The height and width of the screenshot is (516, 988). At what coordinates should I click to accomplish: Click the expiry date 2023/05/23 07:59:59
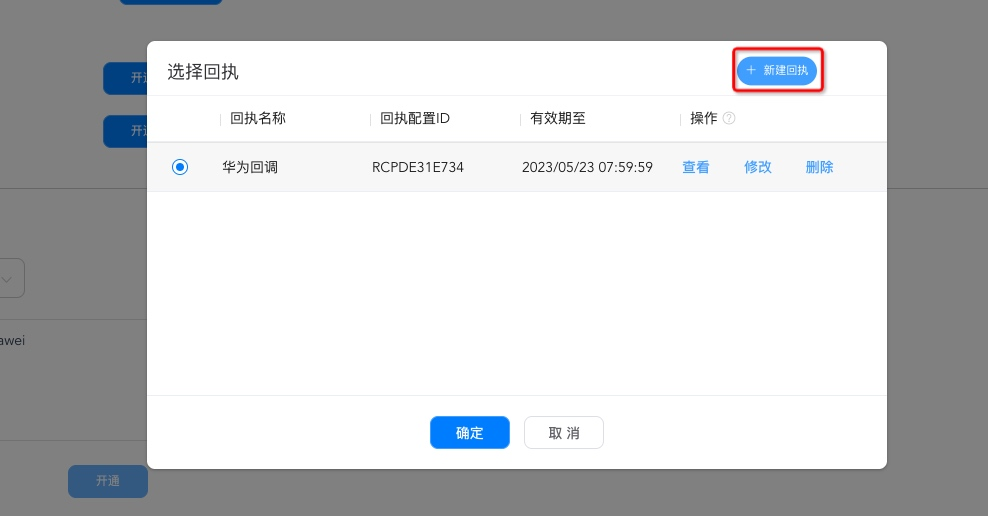click(x=587, y=167)
